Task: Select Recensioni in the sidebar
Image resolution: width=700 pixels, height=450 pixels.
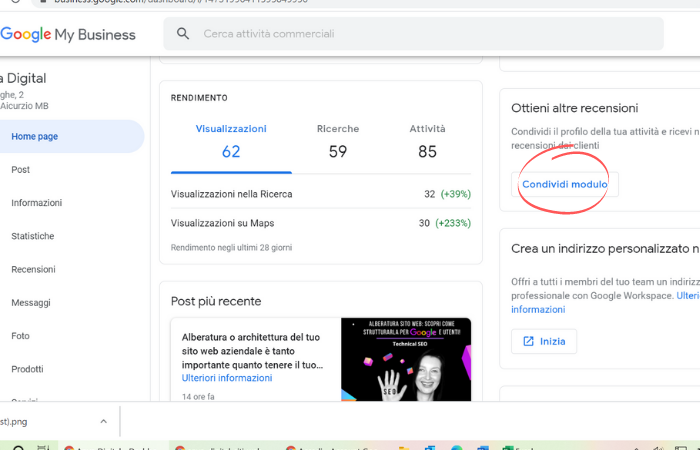Action: click(33, 269)
